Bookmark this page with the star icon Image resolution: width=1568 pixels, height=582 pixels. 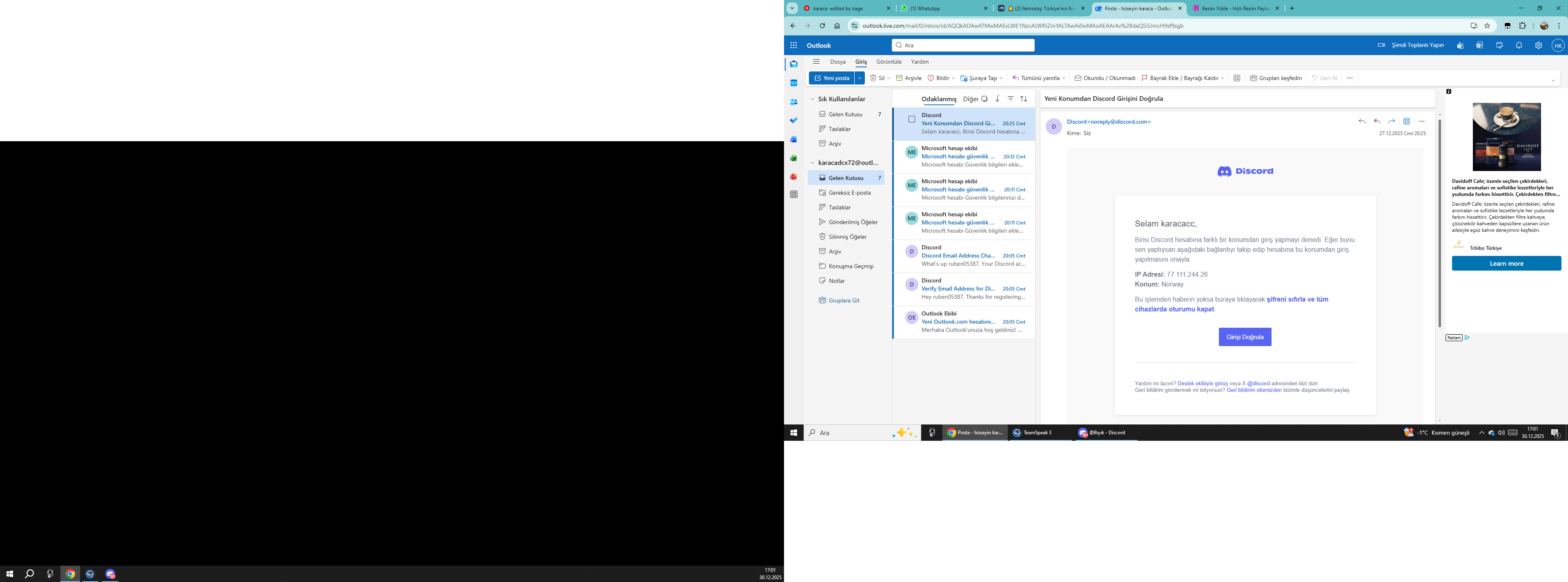click(x=1487, y=26)
